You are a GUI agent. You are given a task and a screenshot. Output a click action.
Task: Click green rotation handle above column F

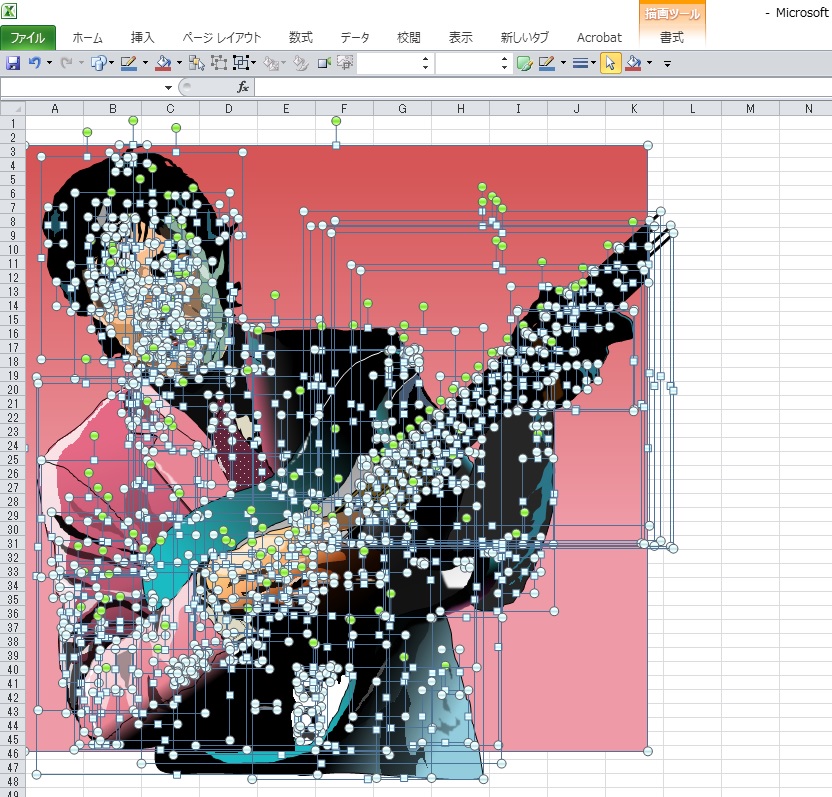336,121
